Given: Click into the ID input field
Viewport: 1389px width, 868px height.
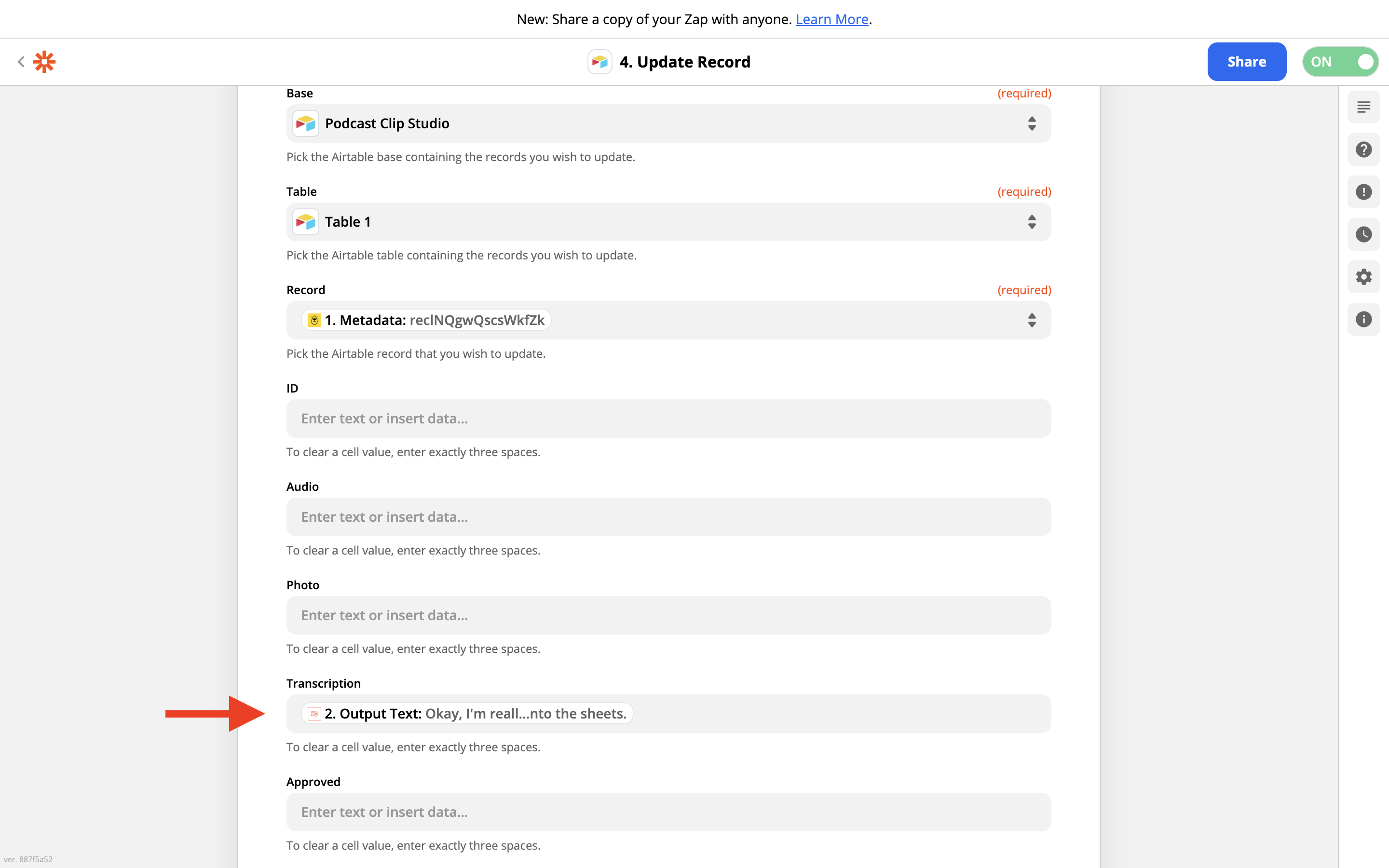Looking at the screenshot, I should tap(668, 419).
